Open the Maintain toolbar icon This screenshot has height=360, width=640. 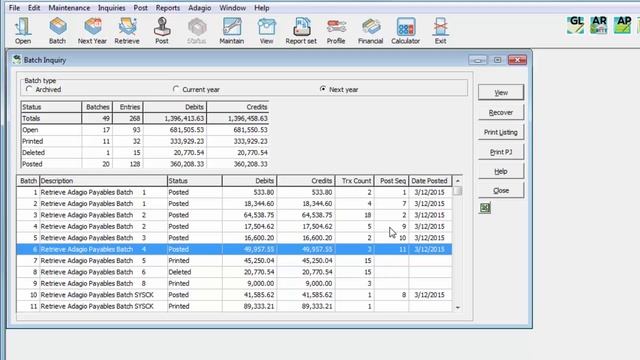tap(231, 31)
